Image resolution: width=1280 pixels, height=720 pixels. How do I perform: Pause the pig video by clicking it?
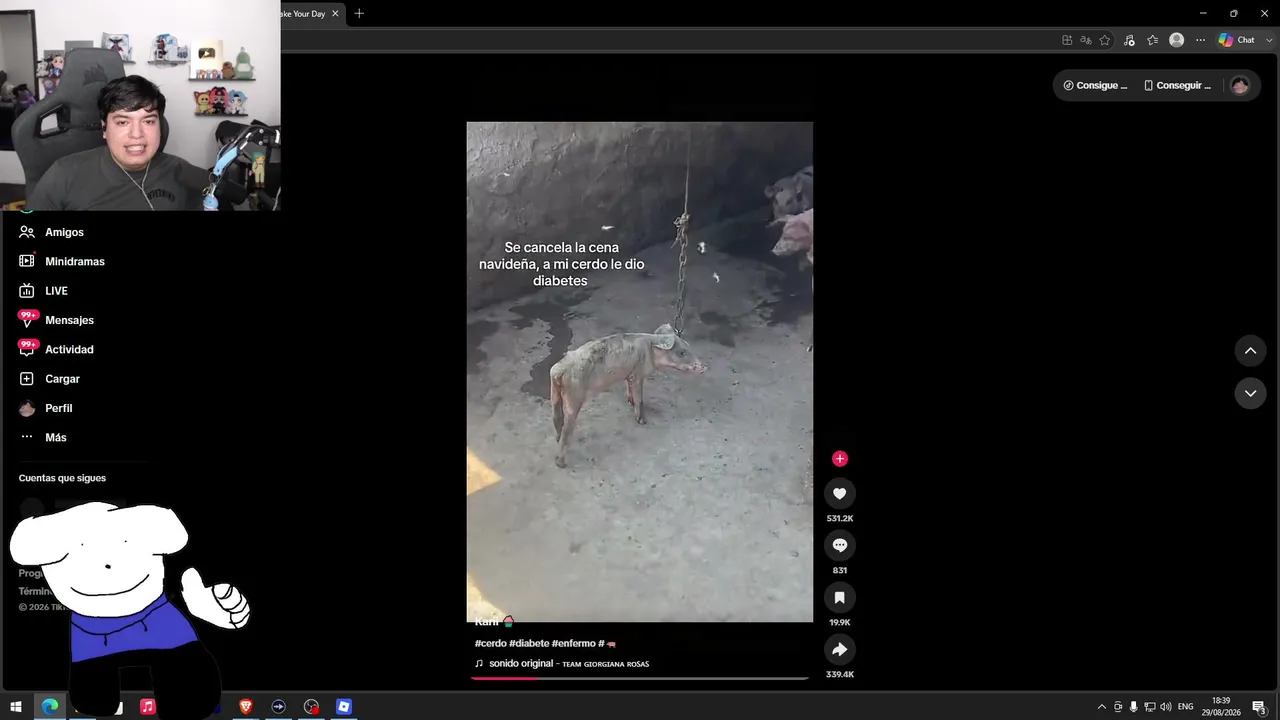[639, 372]
